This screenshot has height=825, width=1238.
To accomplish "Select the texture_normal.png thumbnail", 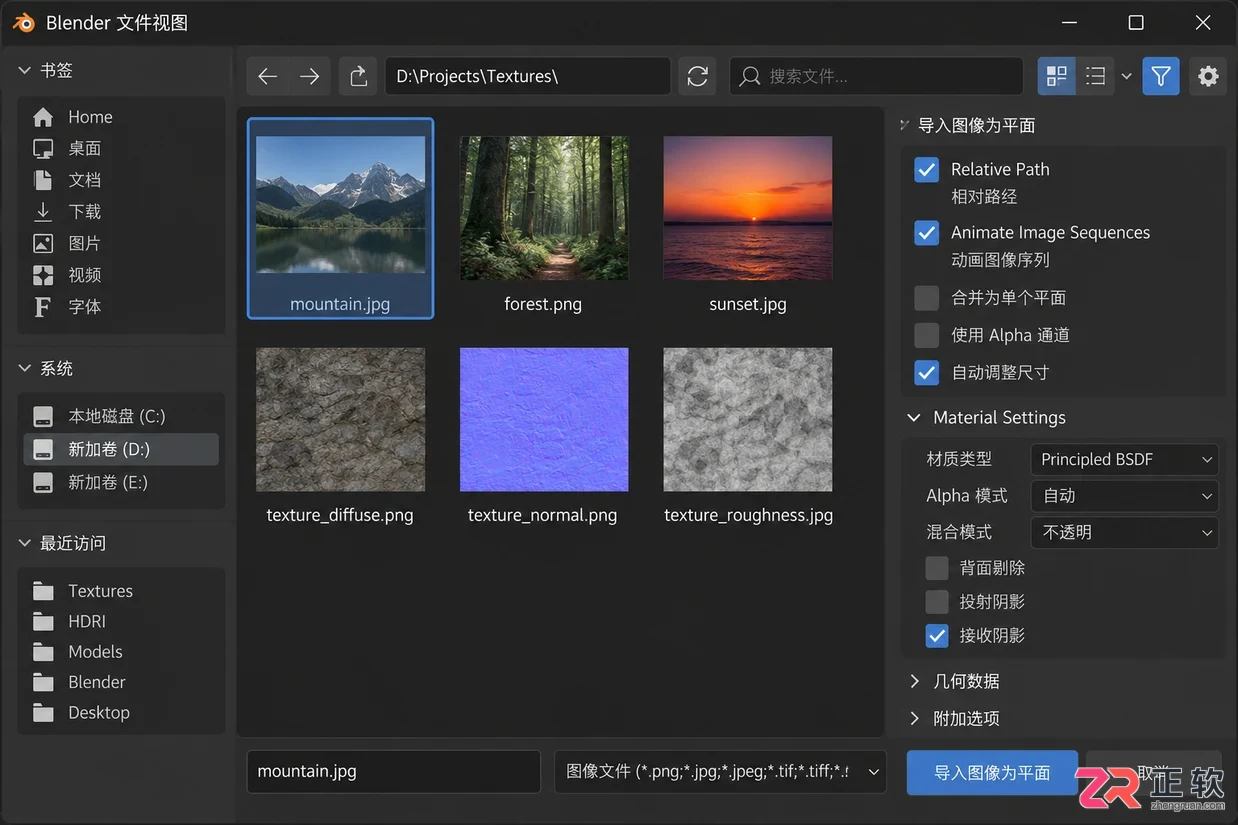I will tap(544, 420).
